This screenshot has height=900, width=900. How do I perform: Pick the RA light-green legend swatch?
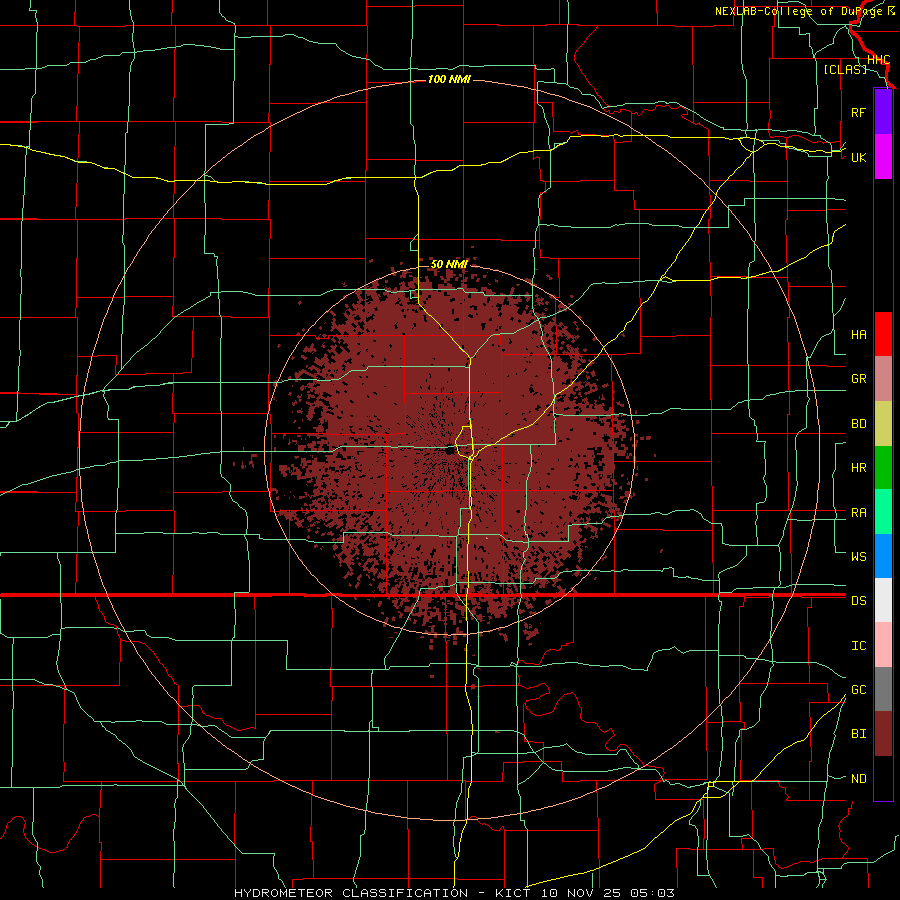coord(883,512)
